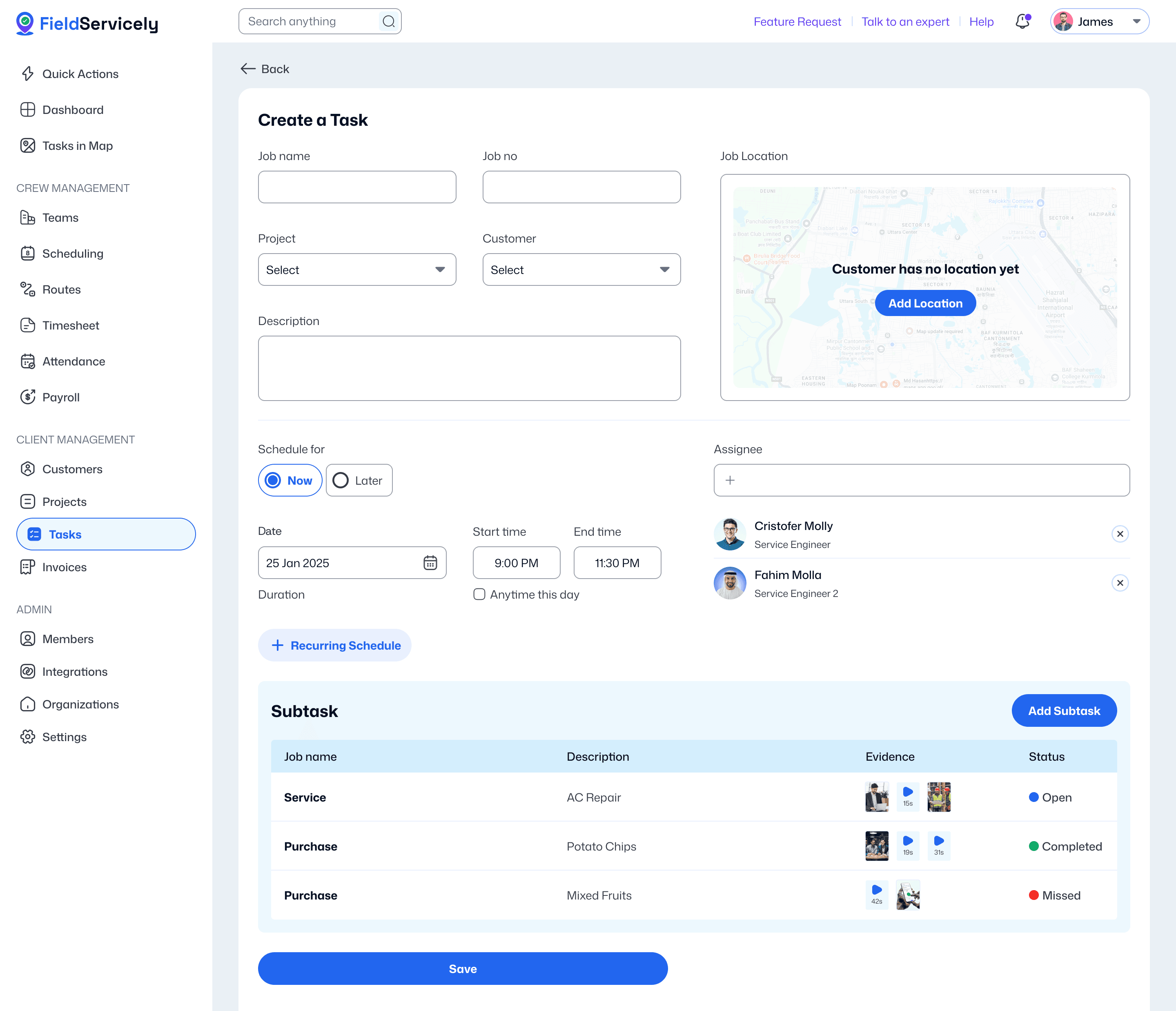This screenshot has width=1176, height=1011.
Task: Open the Project select dropdown
Action: 357,269
